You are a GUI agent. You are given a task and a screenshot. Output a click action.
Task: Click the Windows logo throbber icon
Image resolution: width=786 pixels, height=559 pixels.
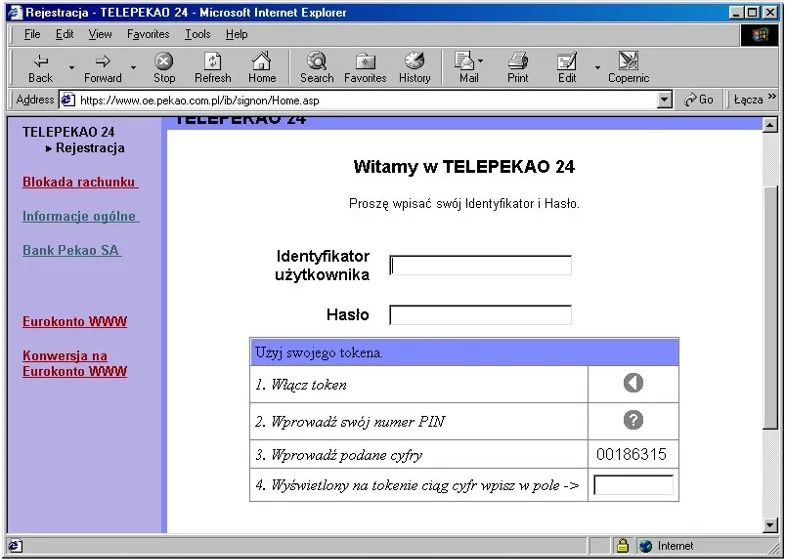(x=759, y=35)
